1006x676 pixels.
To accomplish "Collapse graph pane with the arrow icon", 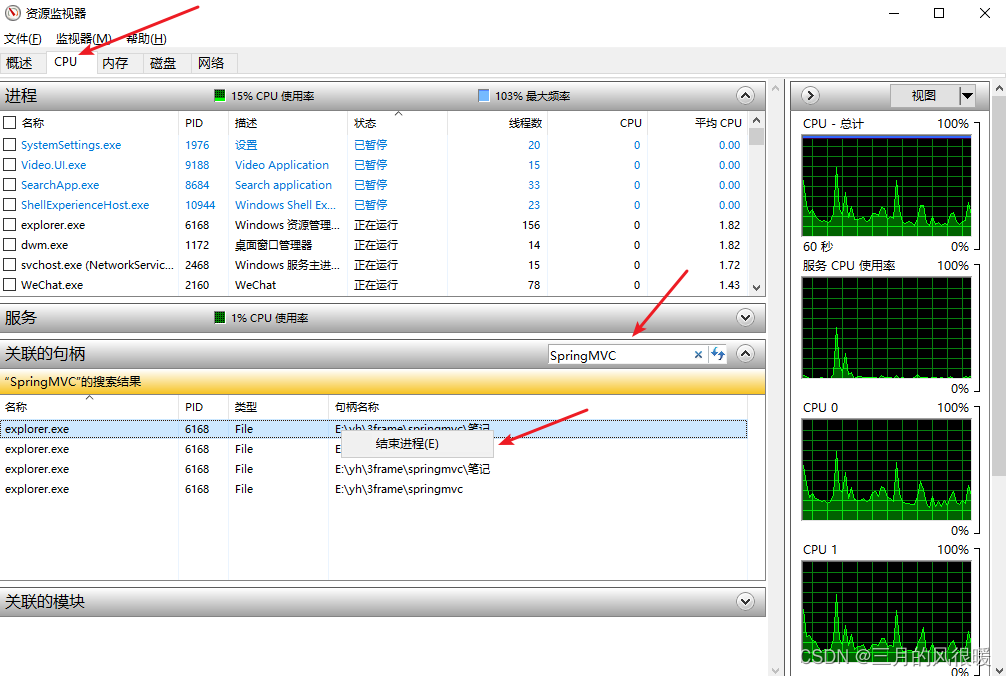I will 810,96.
